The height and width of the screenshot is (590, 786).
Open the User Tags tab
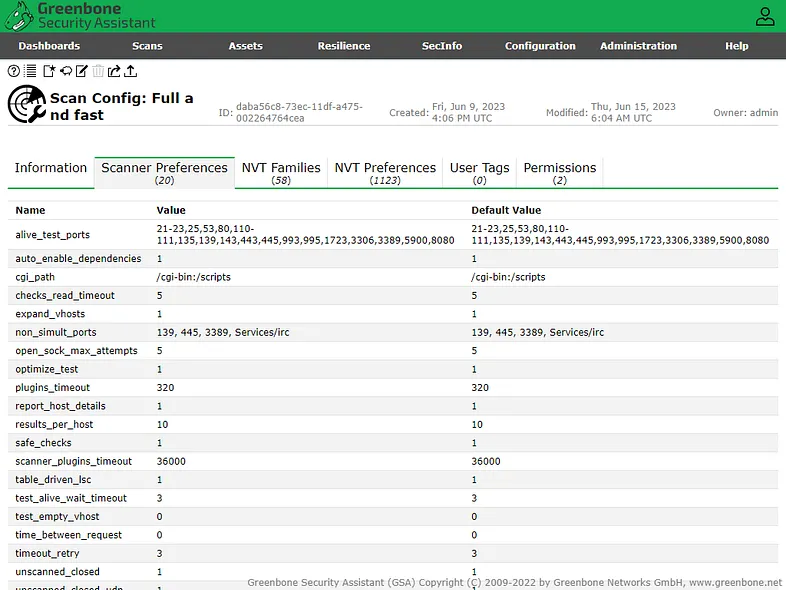coord(479,173)
